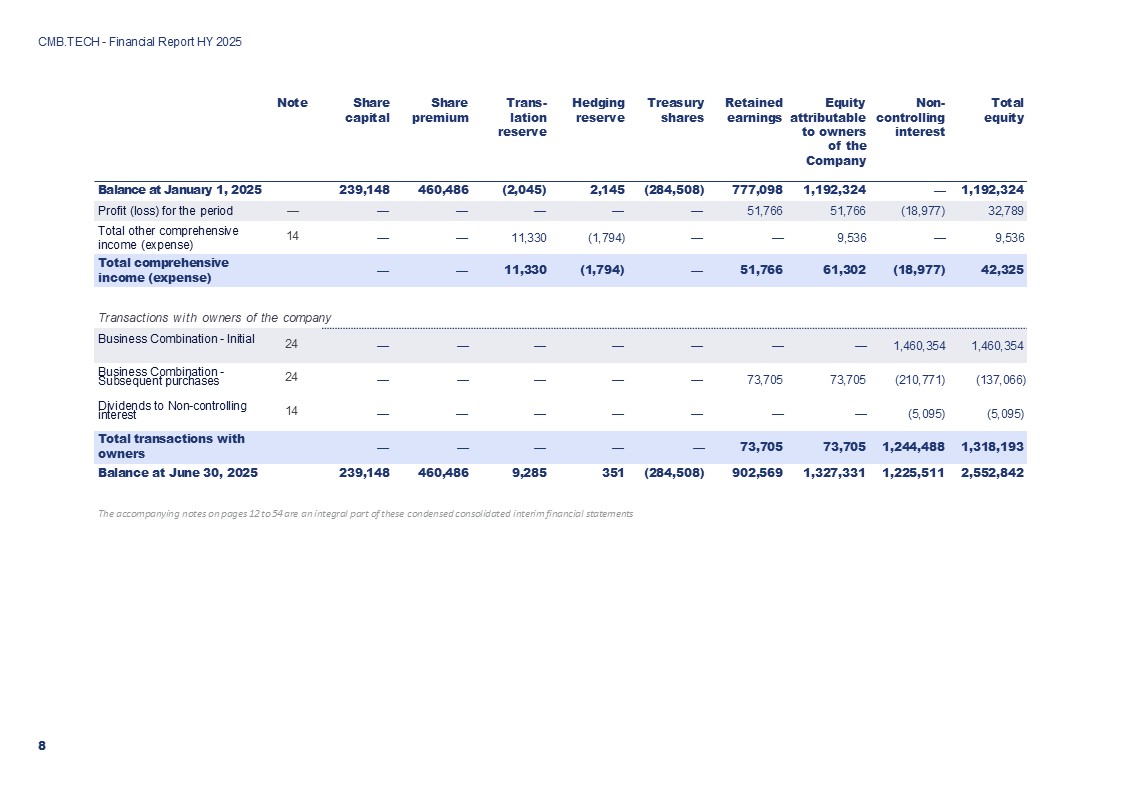
Task: Click the accompanying notes footnote text
Action: [365, 514]
